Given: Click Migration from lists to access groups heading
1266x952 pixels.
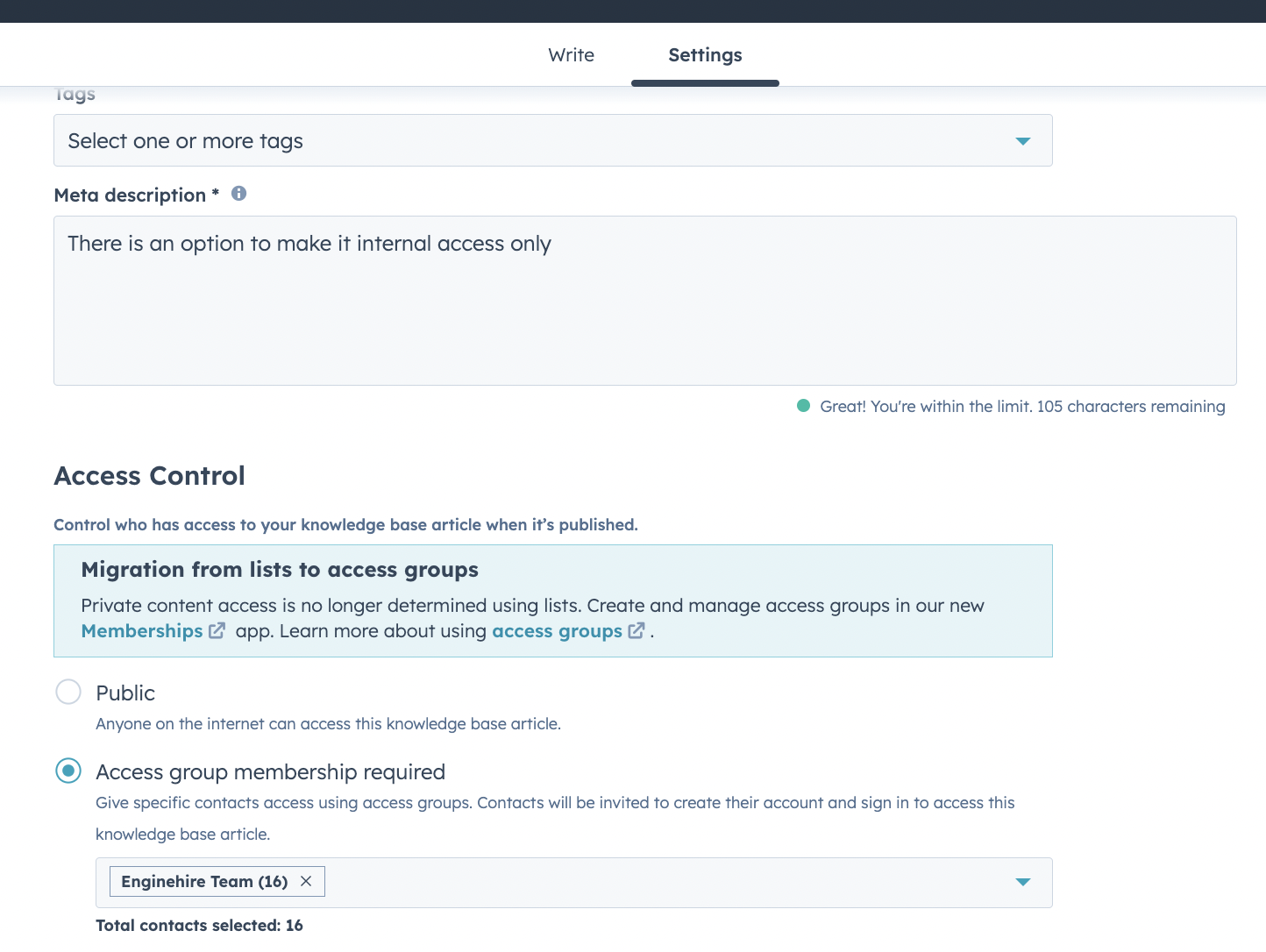Looking at the screenshot, I should [x=280, y=570].
